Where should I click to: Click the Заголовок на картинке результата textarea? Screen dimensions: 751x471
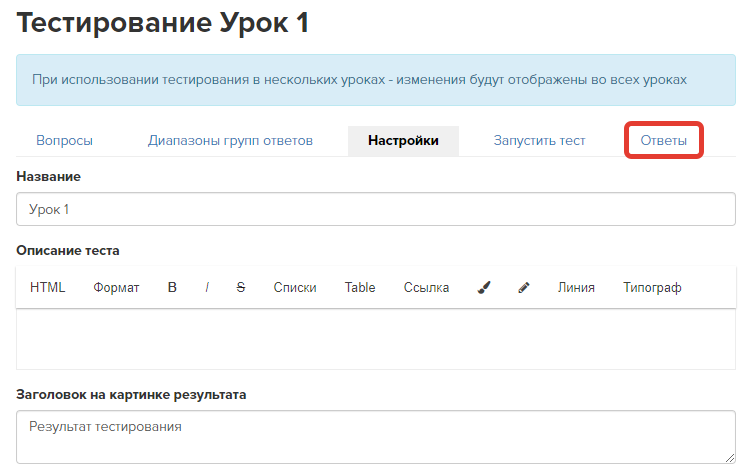(x=376, y=437)
